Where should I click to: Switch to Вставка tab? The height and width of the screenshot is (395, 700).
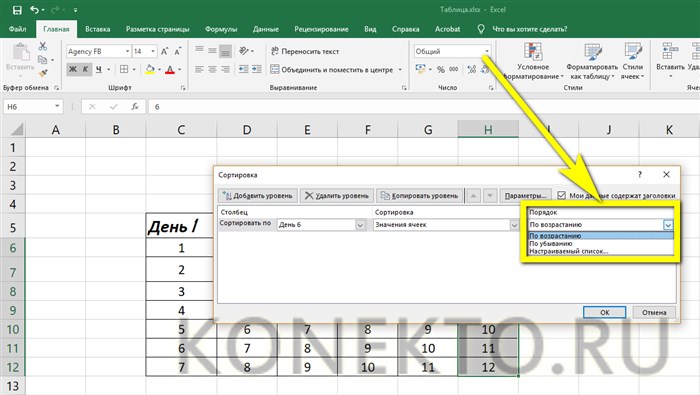97,29
